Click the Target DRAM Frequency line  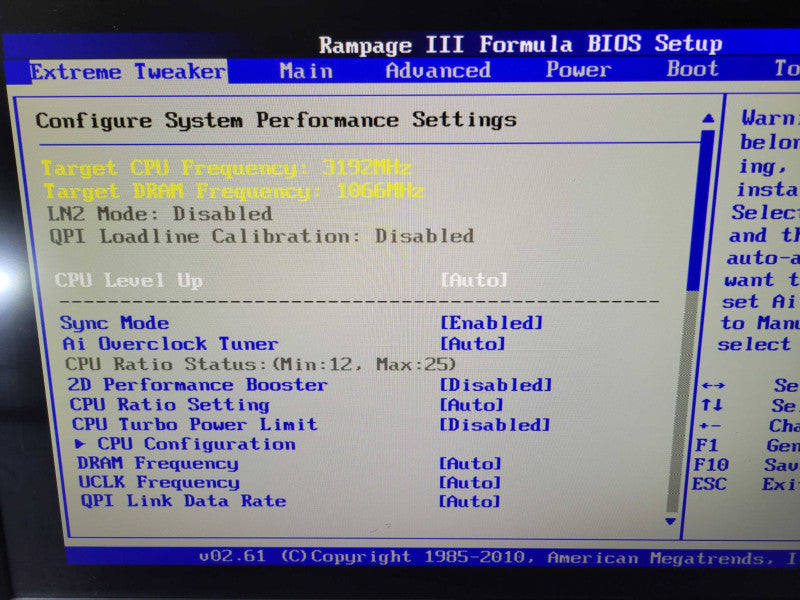[x=234, y=191]
